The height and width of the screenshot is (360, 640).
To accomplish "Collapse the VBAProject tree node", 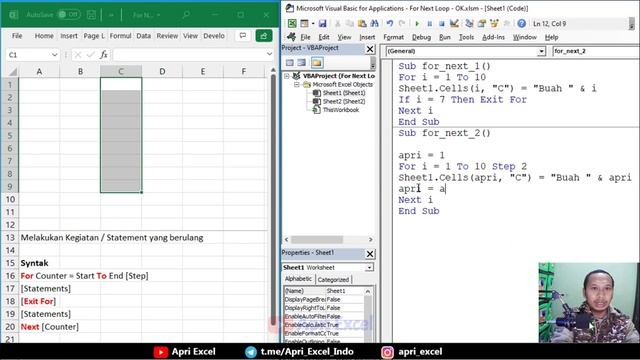I will (287, 76).
